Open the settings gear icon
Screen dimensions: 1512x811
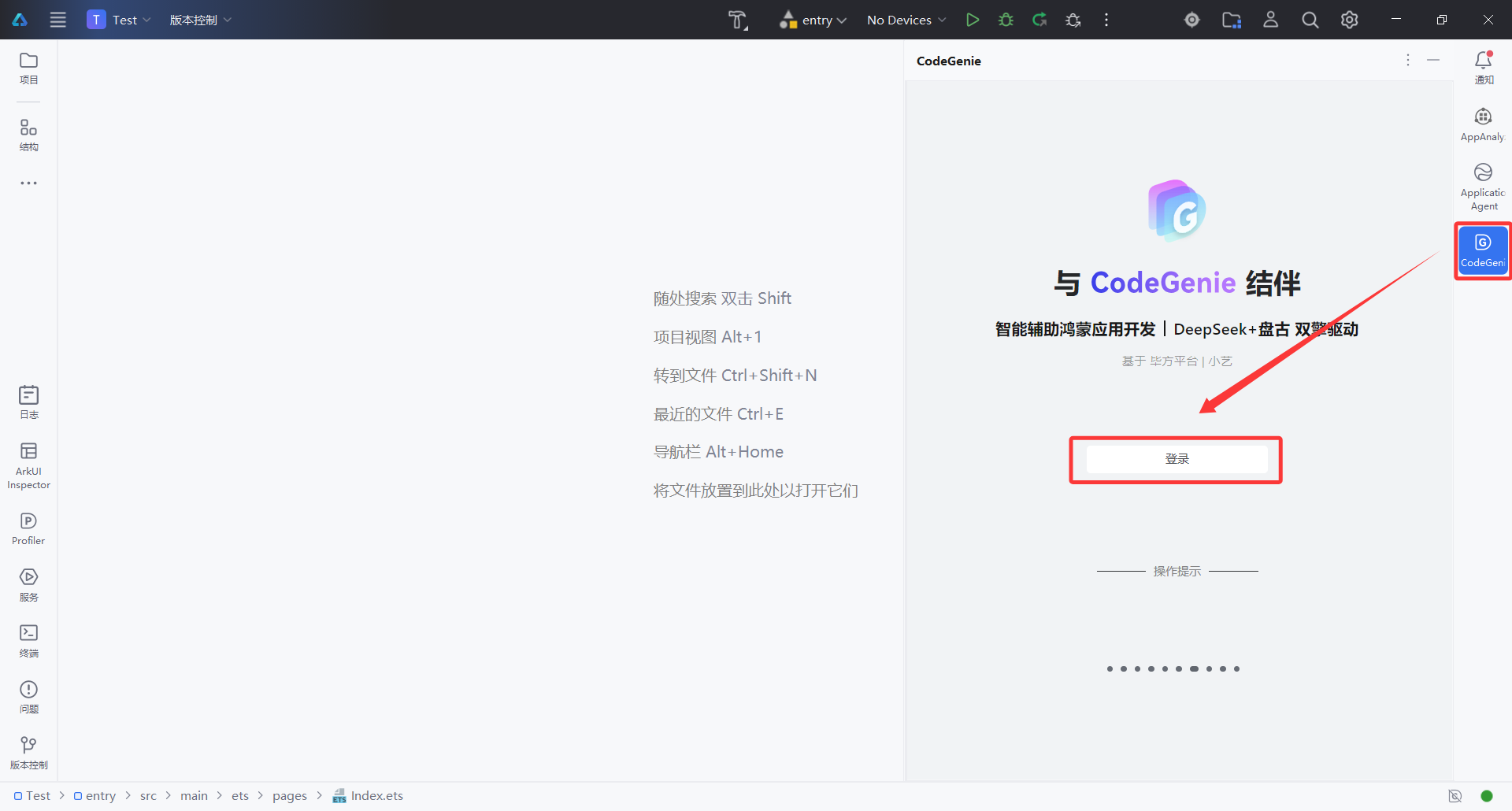tap(1350, 20)
